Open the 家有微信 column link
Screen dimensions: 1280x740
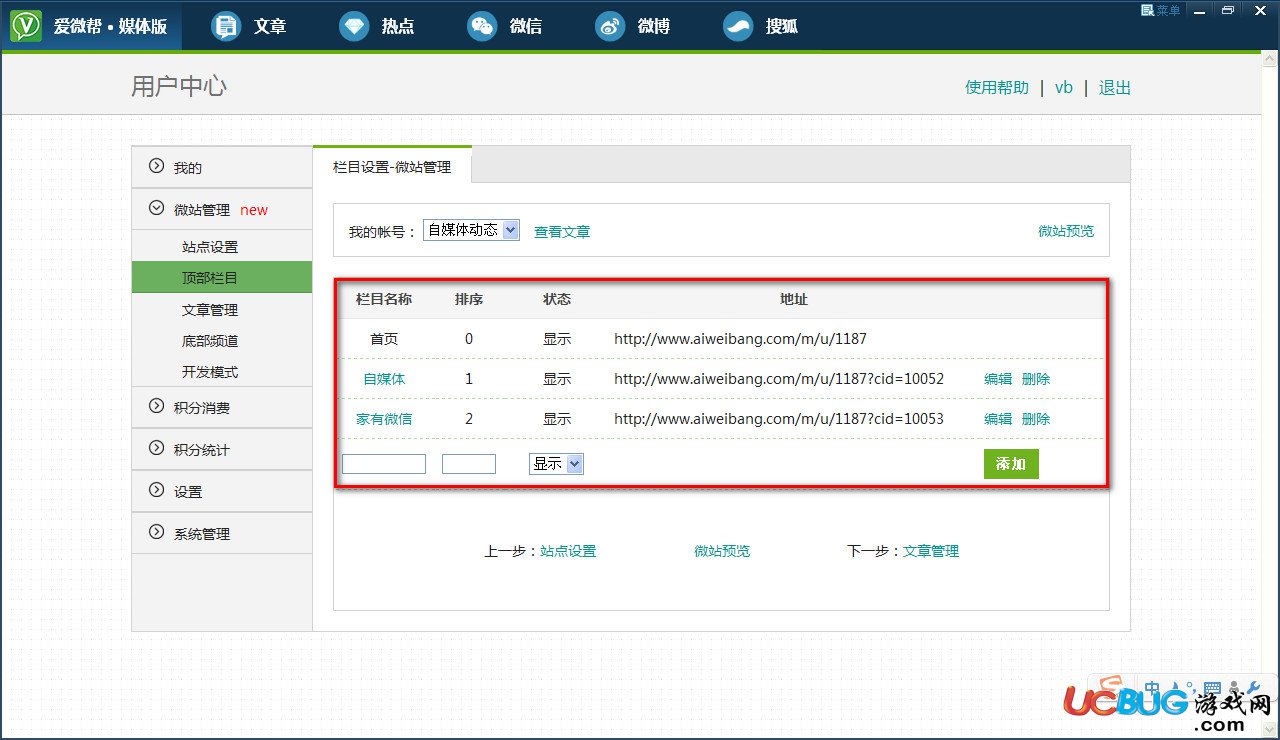(x=384, y=419)
